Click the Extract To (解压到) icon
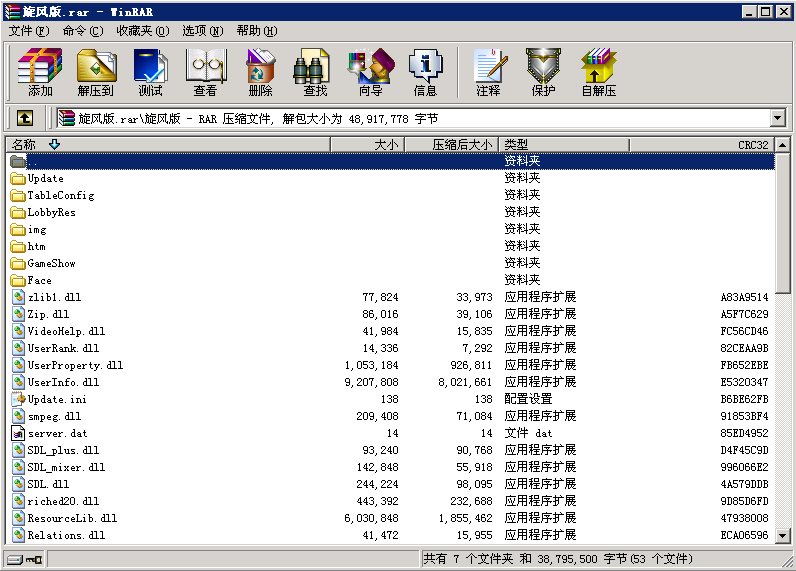This screenshot has width=796, height=571. click(x=95, y=72)
